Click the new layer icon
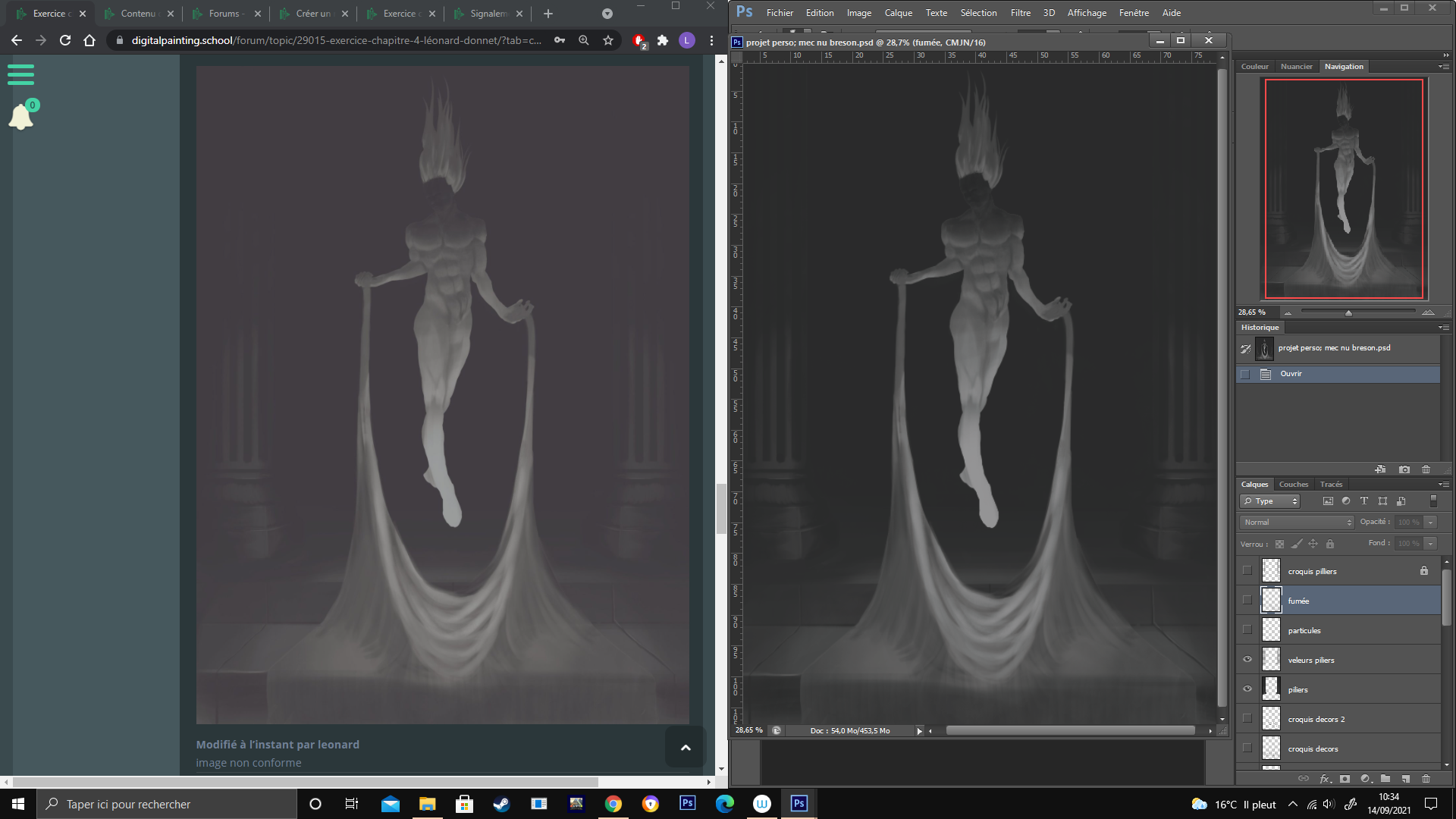The width and height of the screenshot is (1456, 819). click(1405, 779)
